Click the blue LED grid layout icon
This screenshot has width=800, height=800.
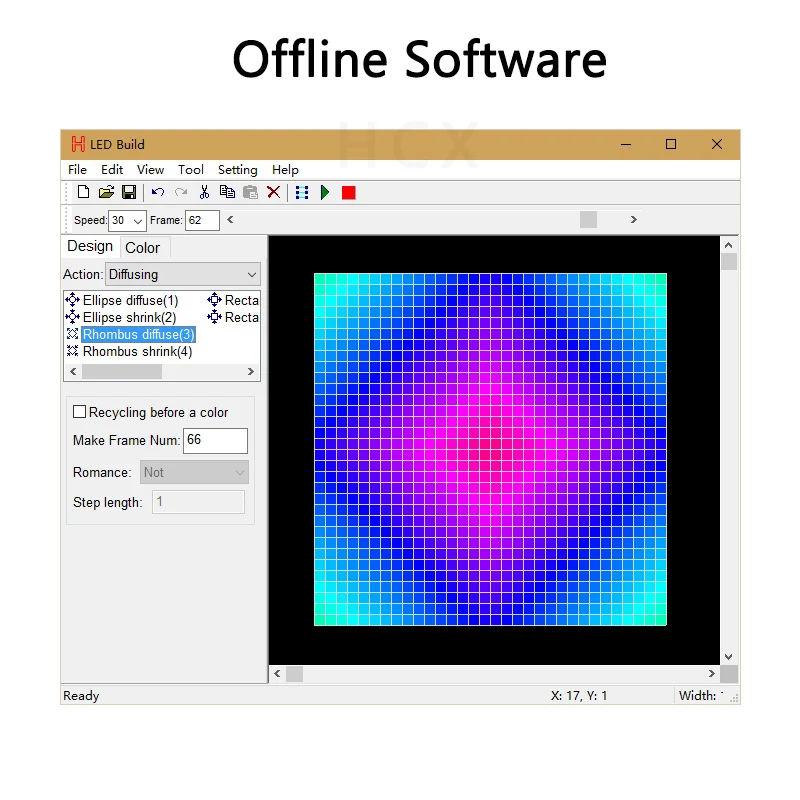click(x=302, y=193)
